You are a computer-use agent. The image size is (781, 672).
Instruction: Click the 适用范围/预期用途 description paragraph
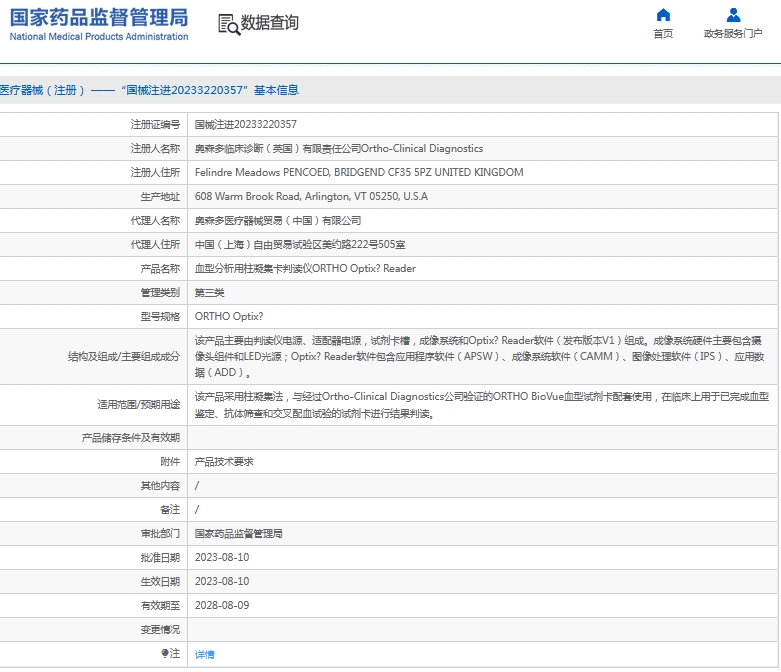pos(481,404)
